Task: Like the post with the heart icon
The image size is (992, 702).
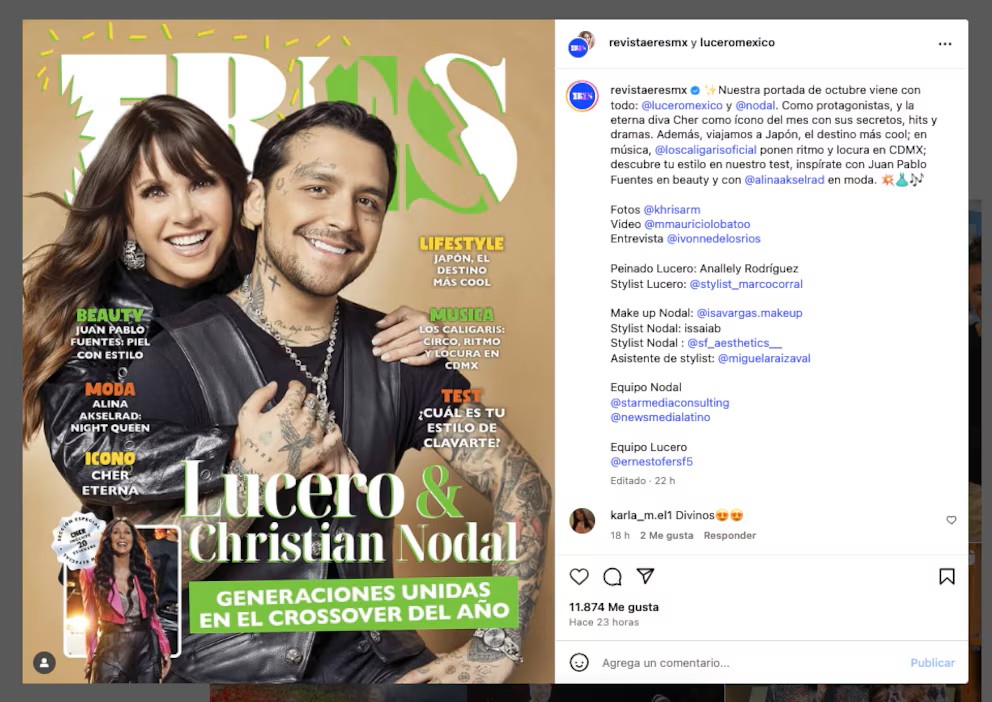Action: click(x=579, y=576)
